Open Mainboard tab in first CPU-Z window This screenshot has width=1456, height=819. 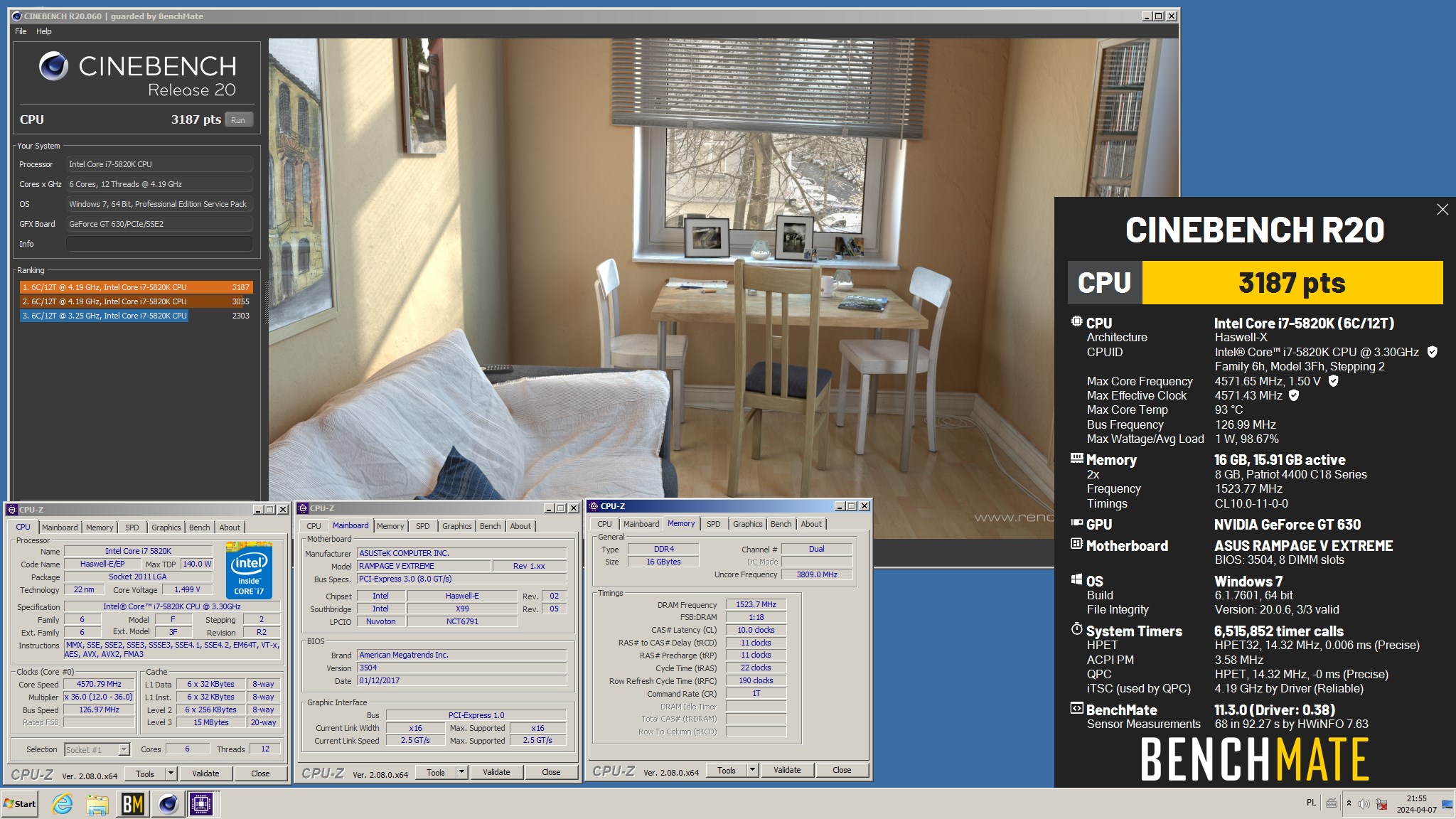pyautogui.click(x=60, y=528)
